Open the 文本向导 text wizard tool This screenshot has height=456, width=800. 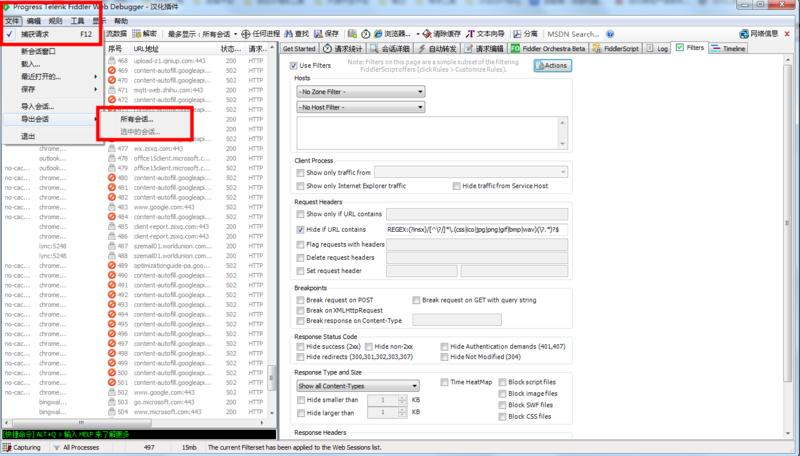tap(485, 34)
